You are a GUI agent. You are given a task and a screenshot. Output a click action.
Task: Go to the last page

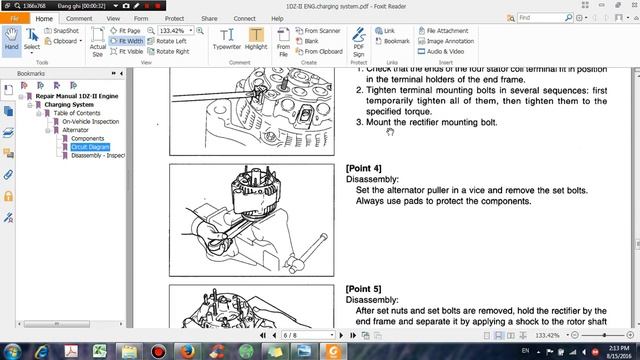point(353,336)
